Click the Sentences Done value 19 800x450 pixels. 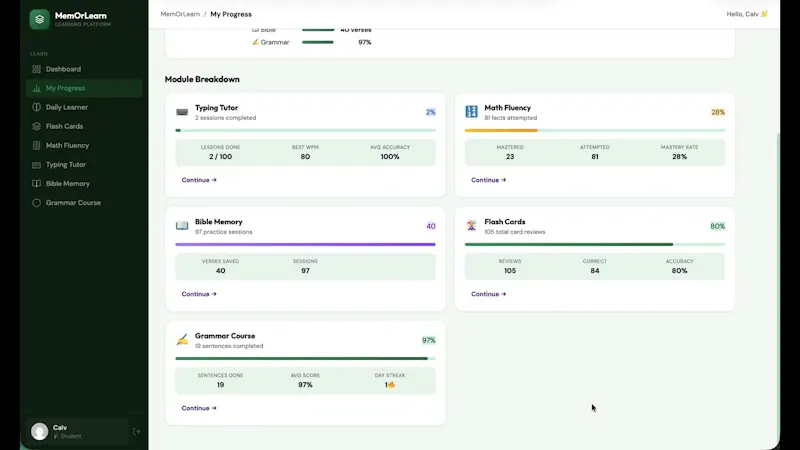coord(220,385)
